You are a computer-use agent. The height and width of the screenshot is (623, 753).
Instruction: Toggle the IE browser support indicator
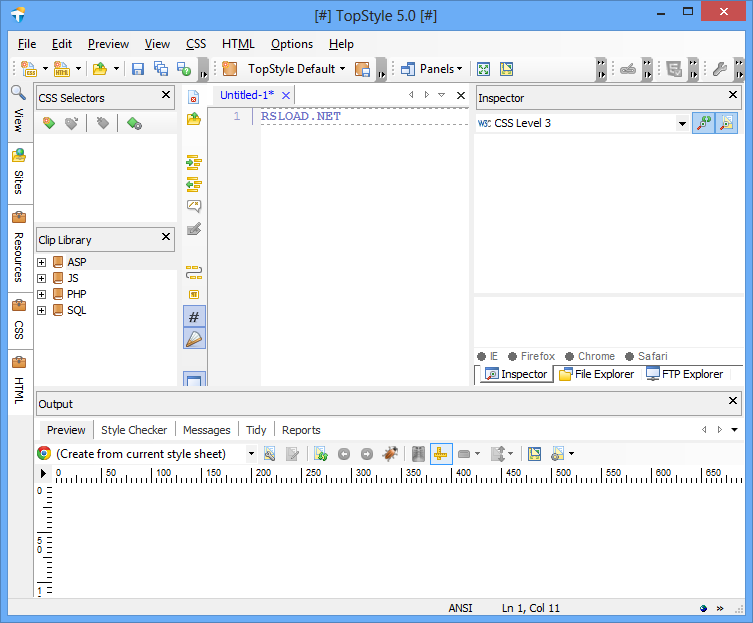click(488, 356)
